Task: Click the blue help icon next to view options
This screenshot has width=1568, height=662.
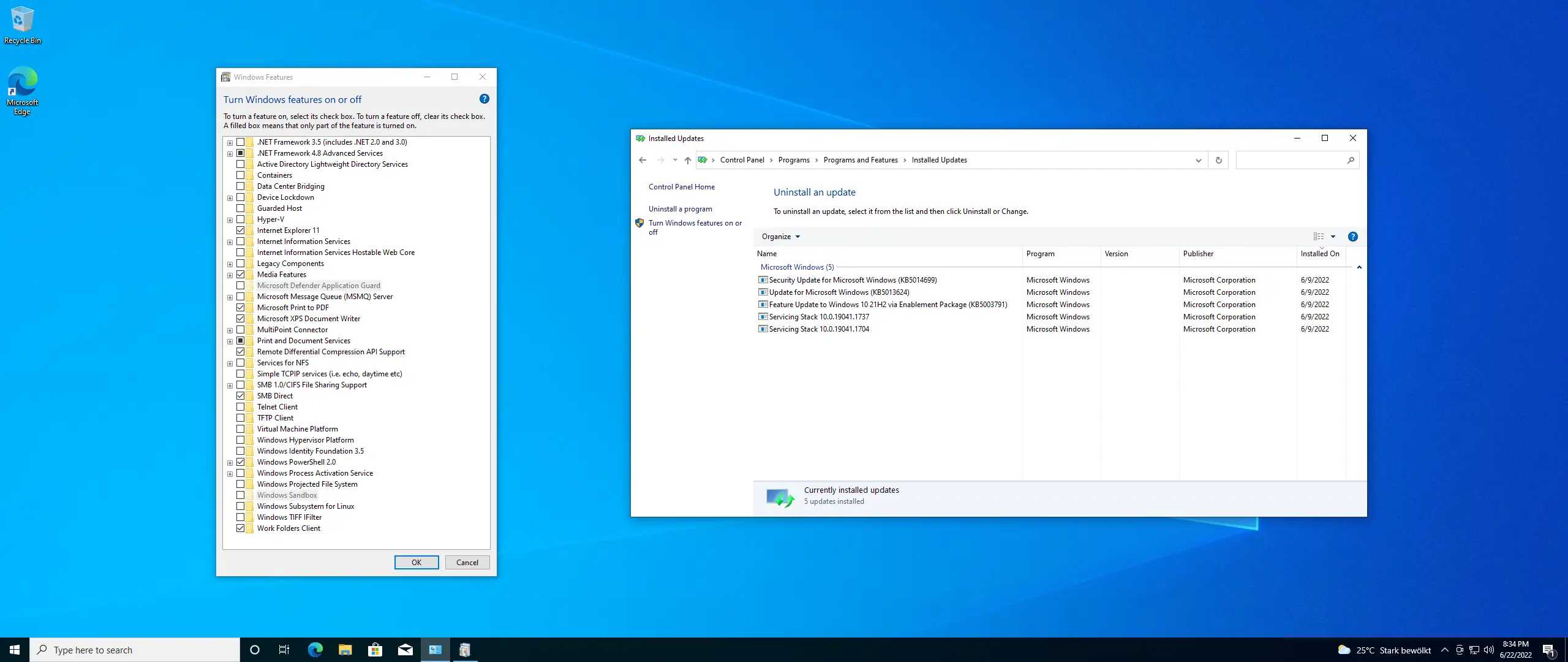Action: click(x=1352, y=237)
